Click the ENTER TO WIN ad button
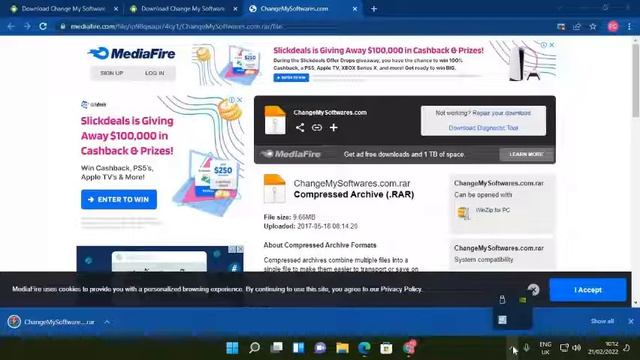The image size is (640, 360). click(x=119, y=200)
